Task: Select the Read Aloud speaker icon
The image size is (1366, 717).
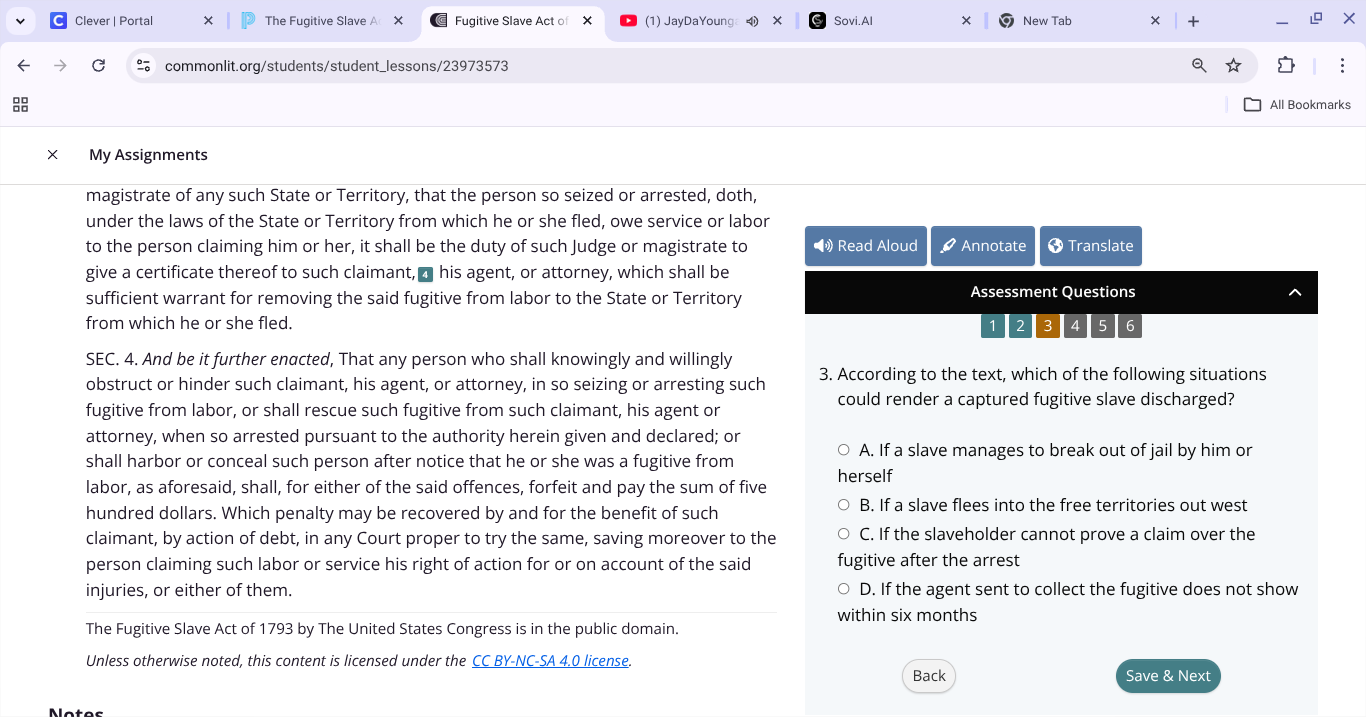Action: pyautogui.click(x=822, y=245)
